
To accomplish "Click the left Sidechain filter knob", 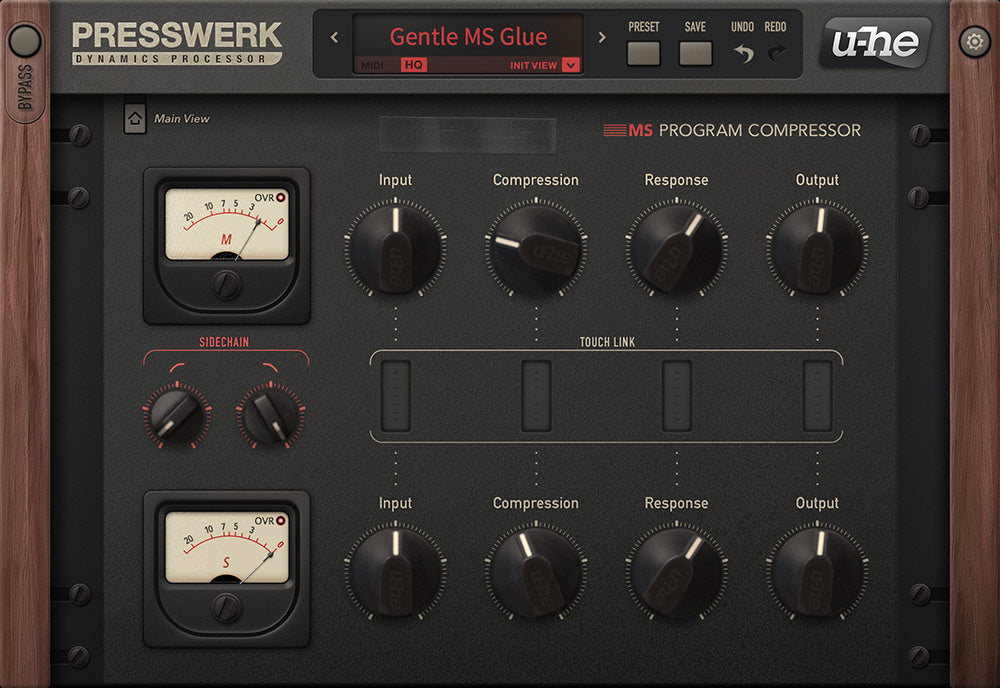I will [177, 414].
